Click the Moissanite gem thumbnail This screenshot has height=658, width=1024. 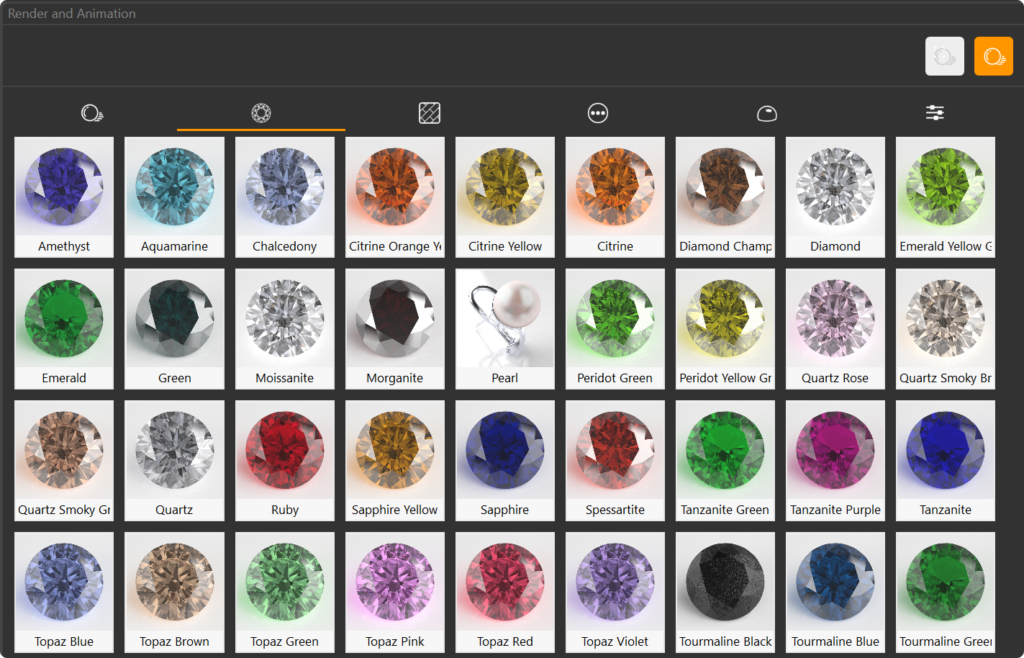[x=285, y=328]
